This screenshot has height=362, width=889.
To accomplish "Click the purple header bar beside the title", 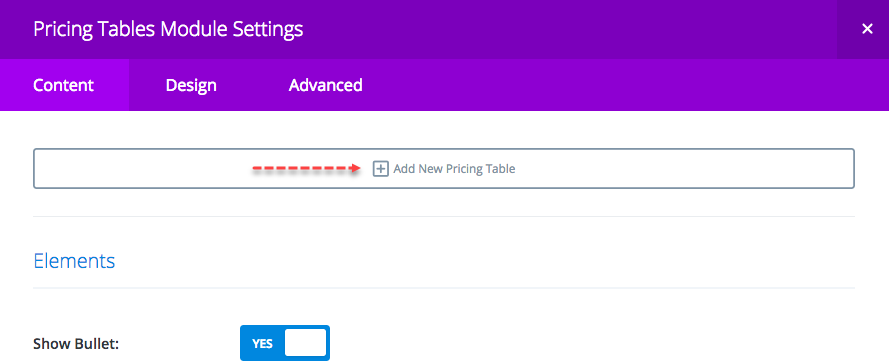I will (x=567, y=30).
